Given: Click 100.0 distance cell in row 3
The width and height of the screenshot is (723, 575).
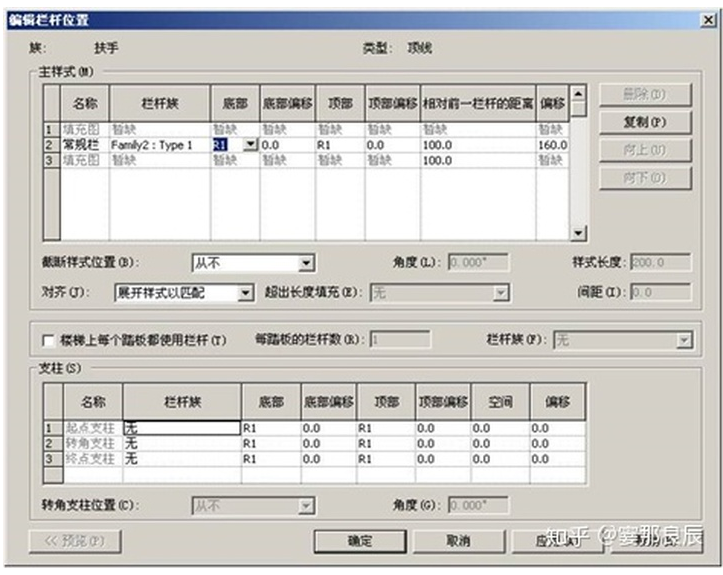Looking at the screenshot, I should coord(478,160).
